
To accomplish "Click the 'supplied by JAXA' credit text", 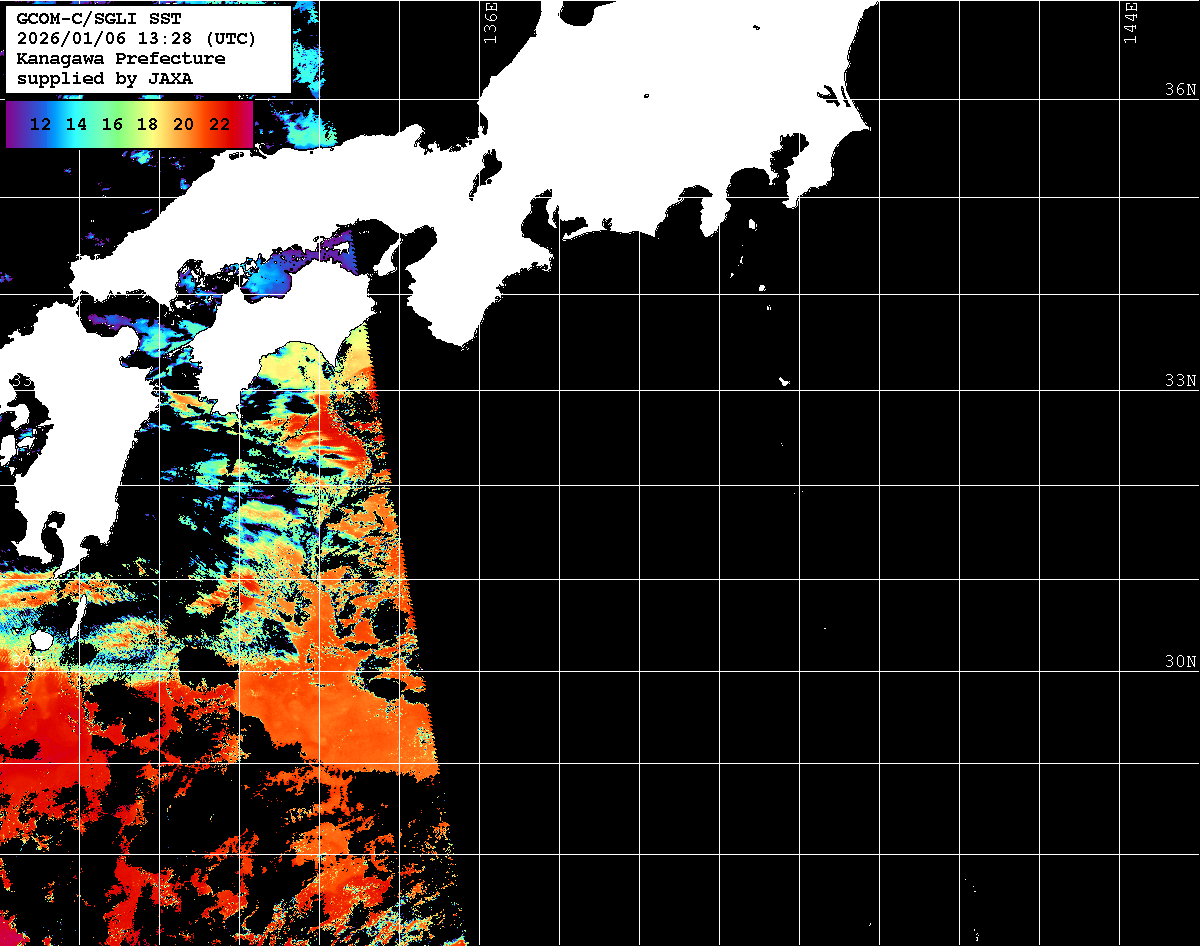I will 105,78.
